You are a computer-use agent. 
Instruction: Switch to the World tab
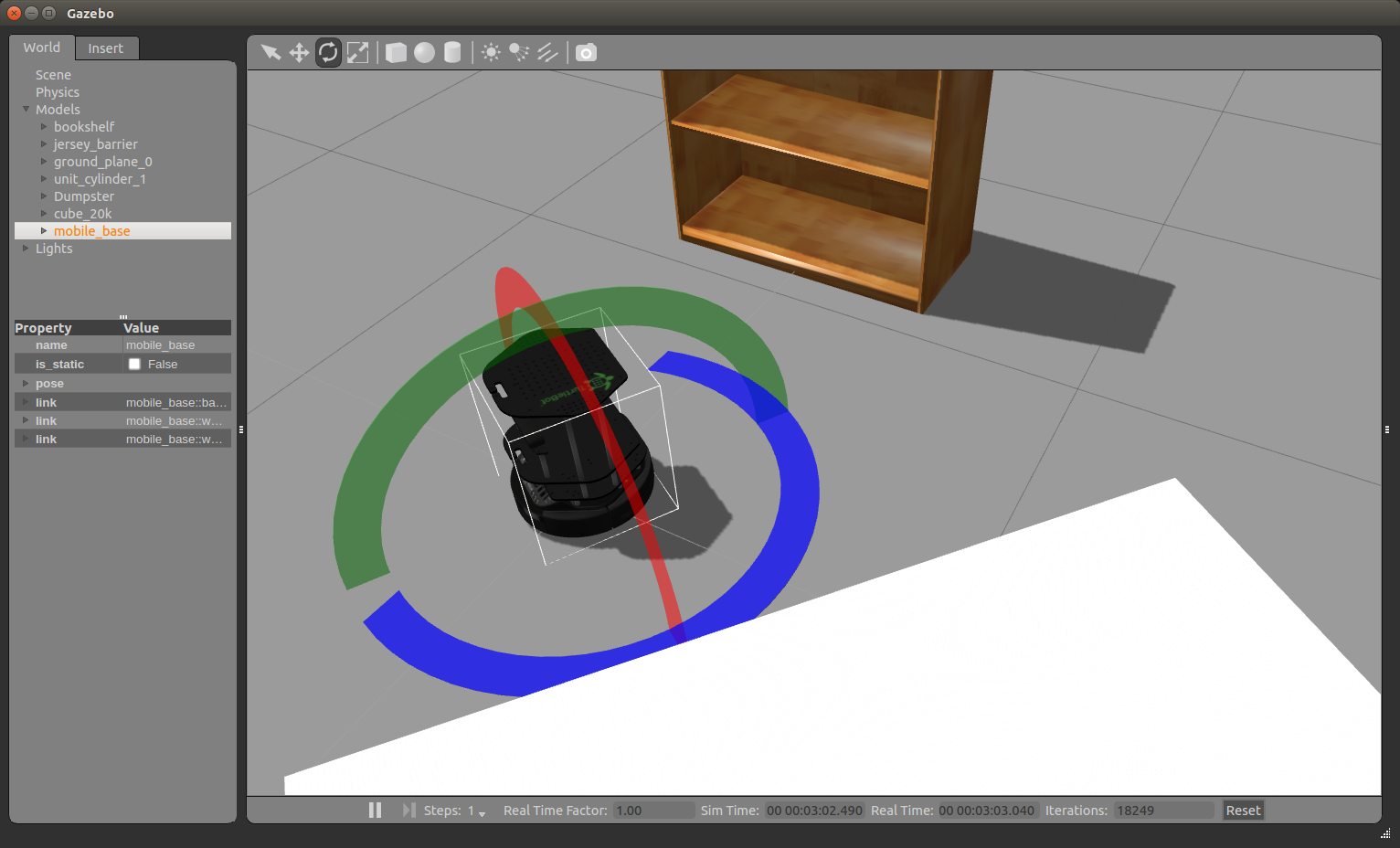tap(42, 48)
